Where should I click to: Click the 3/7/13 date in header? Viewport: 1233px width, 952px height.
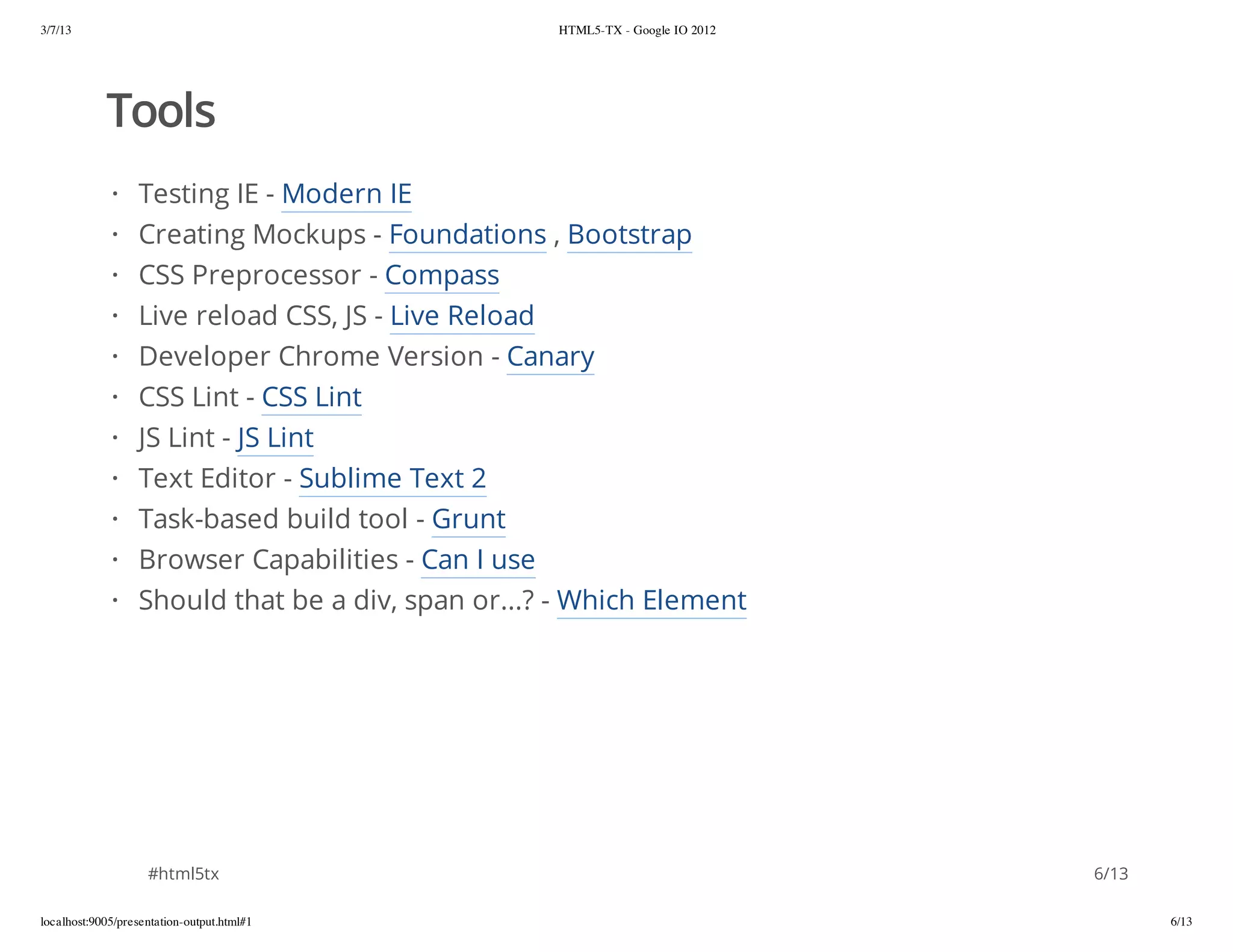tap(55, 30)
